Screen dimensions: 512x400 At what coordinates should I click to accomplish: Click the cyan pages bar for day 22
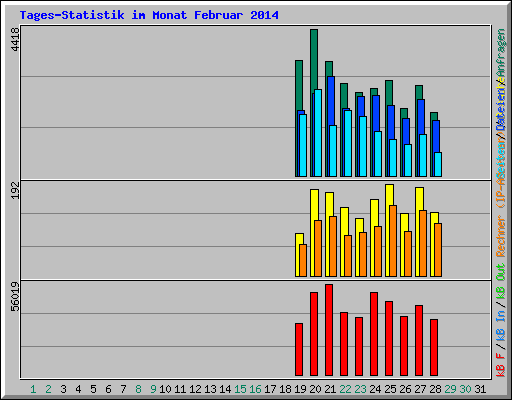pos(348,143)
